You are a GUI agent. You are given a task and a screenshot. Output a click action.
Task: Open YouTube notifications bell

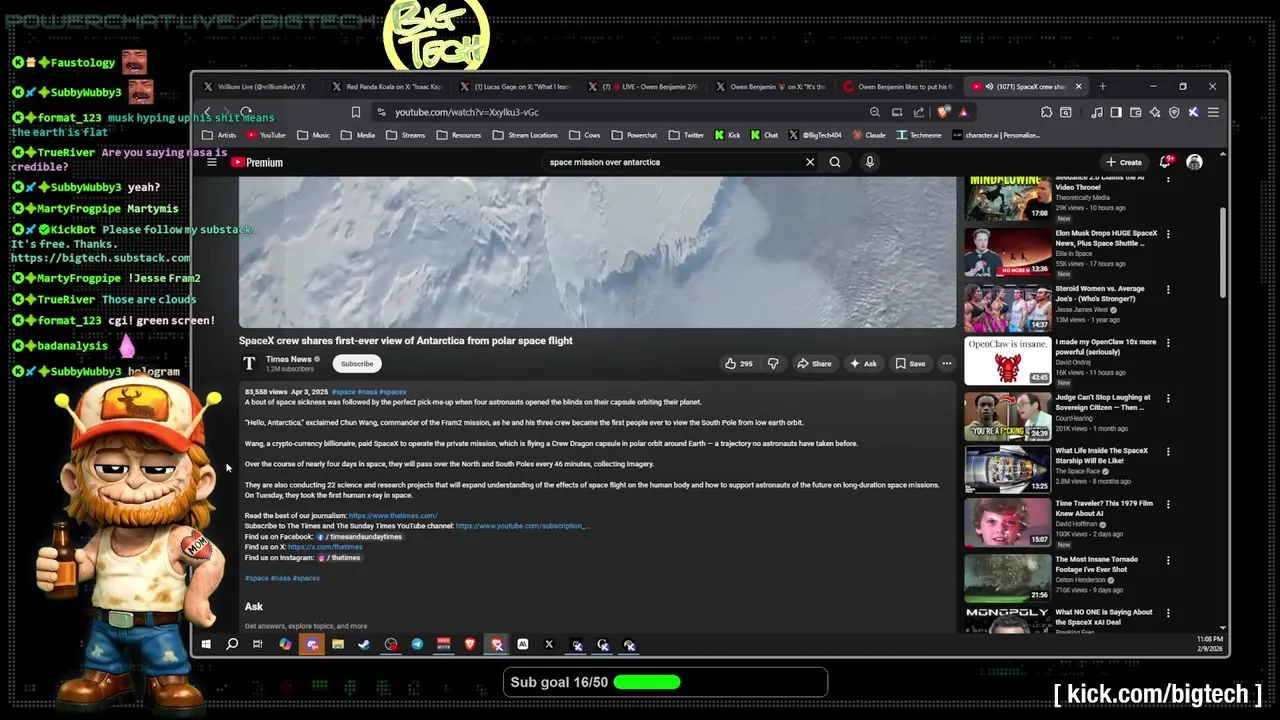(1166, 162)
